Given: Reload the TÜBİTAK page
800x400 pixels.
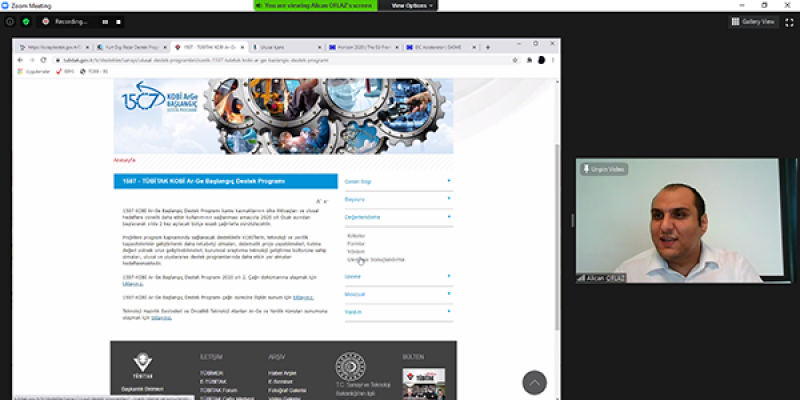Looking at the screenshot, I should pos(43,60).
